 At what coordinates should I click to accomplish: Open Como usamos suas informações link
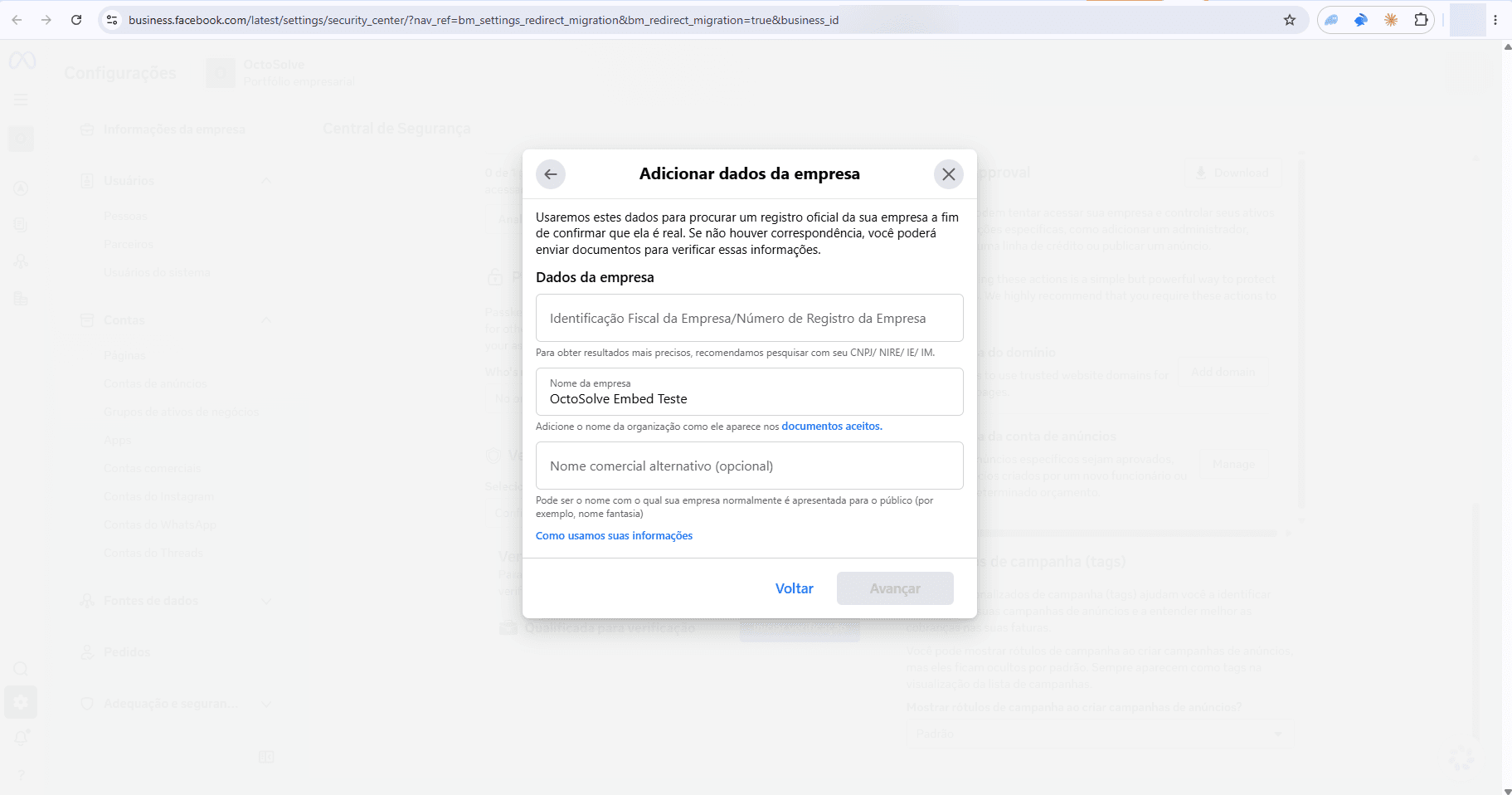click(614, 536)
